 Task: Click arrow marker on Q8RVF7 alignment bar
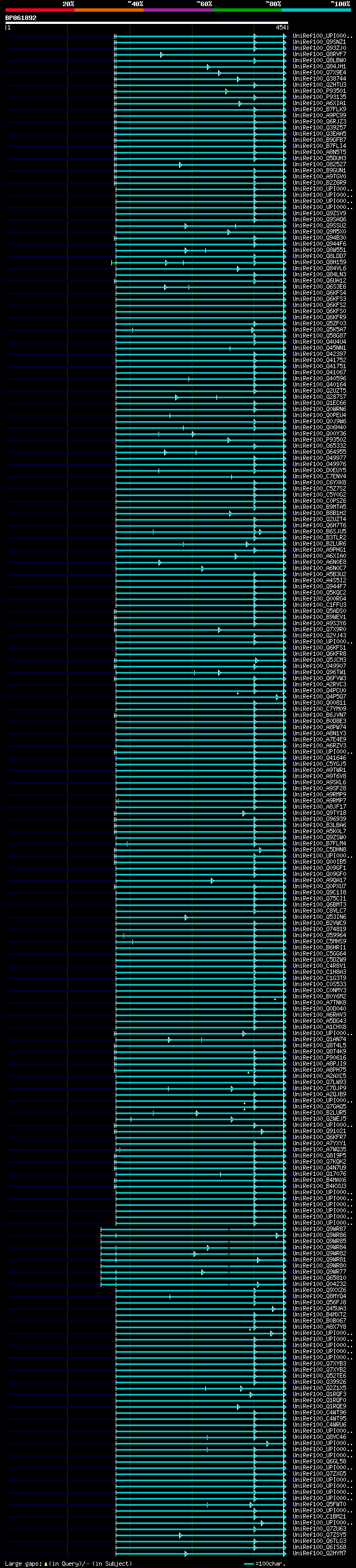pos(161,55)
